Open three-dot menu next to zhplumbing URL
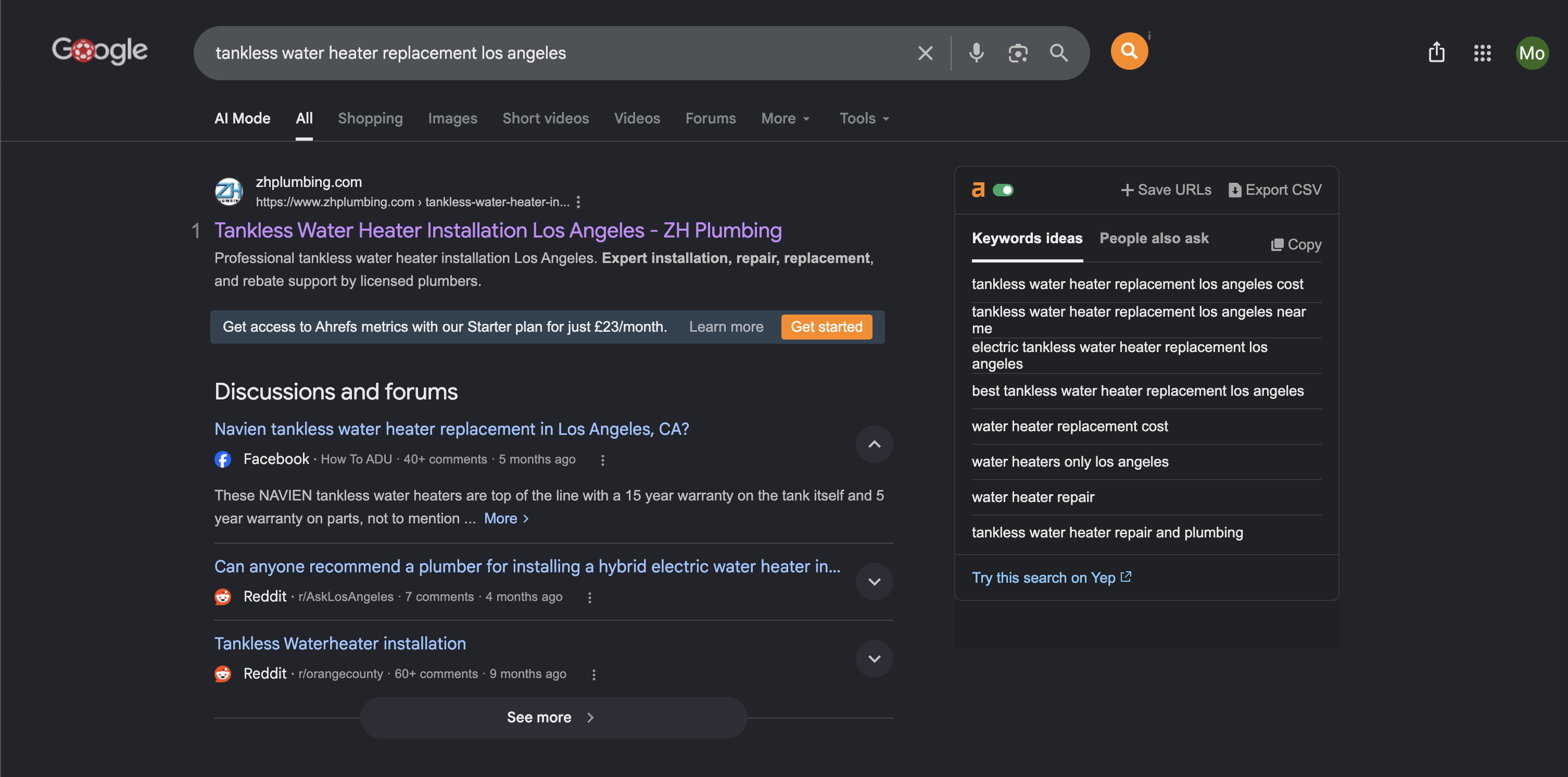This screenshot has width=1568, height=777. point(578,202)
